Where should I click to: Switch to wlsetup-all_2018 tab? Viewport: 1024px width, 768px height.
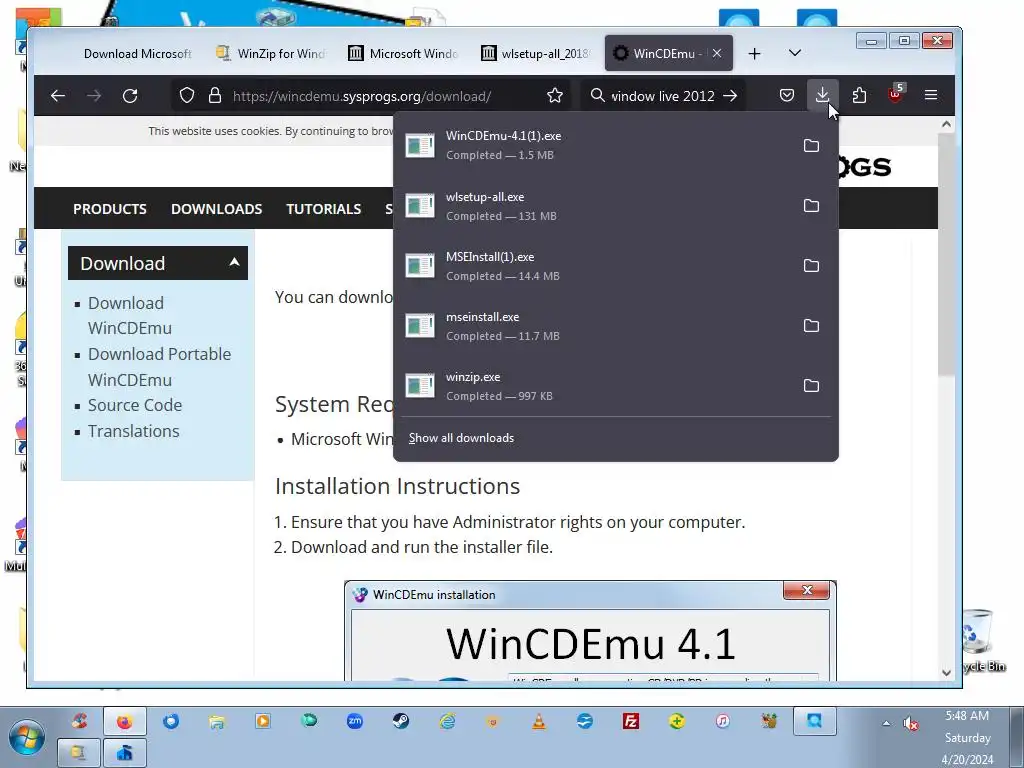click(536, 54)
